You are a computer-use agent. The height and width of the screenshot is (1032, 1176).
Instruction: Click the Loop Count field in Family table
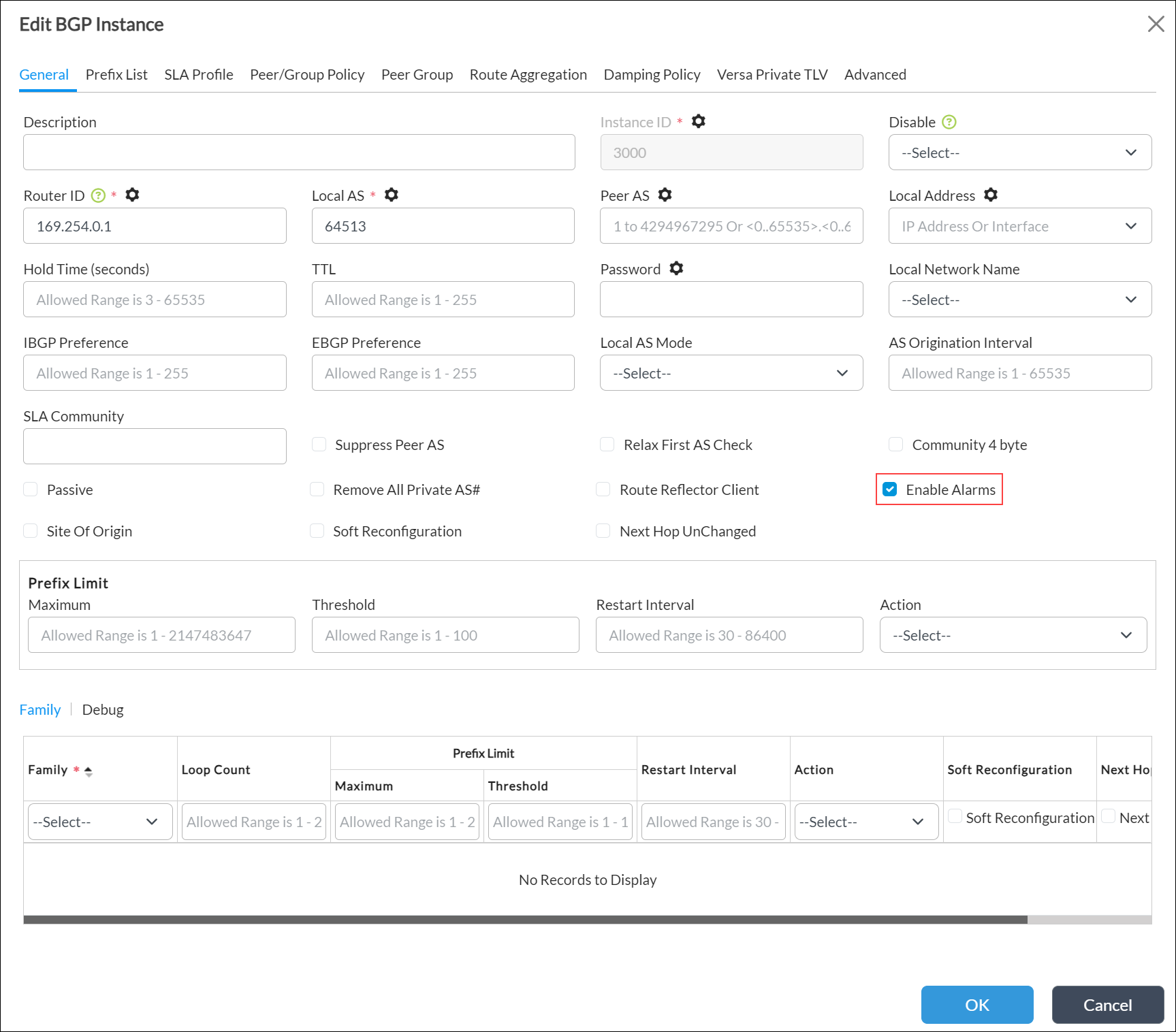point(254,822)
